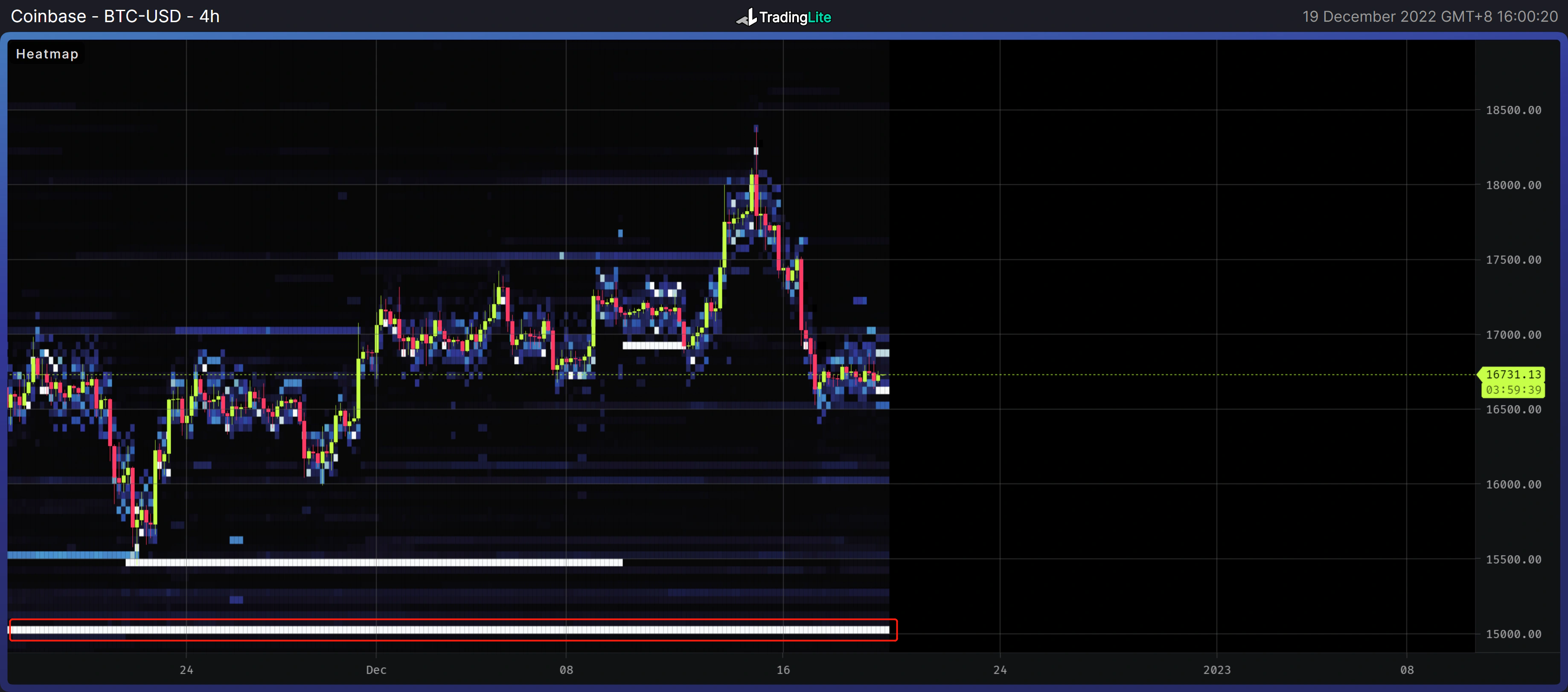Click the 18000.00 price axis label
Screen dimensions: 1568x692
[1513, 185]
